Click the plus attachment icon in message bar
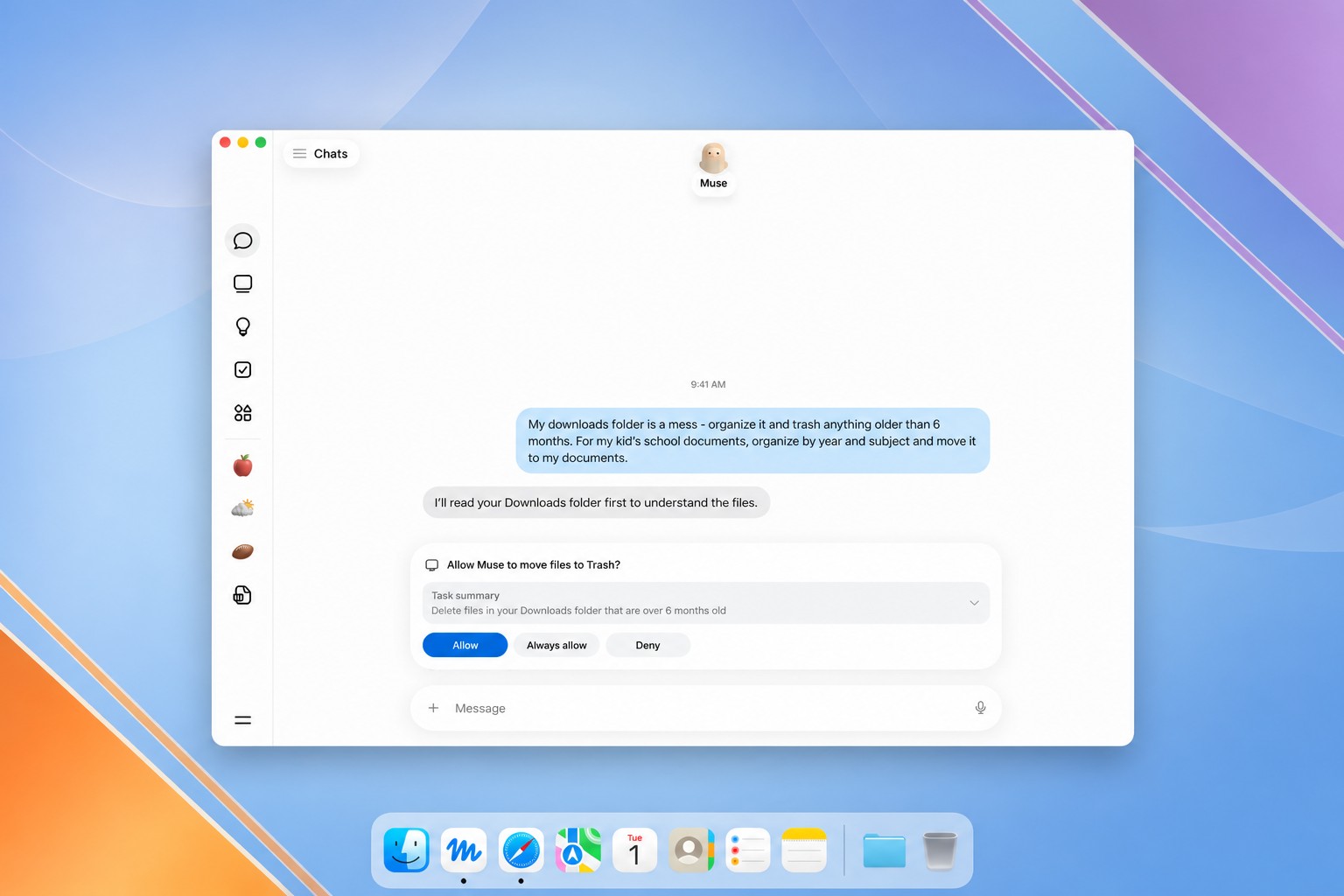The width and height of the screenshot is (1344, 896). pyautogui.click(x=433, y=708)
